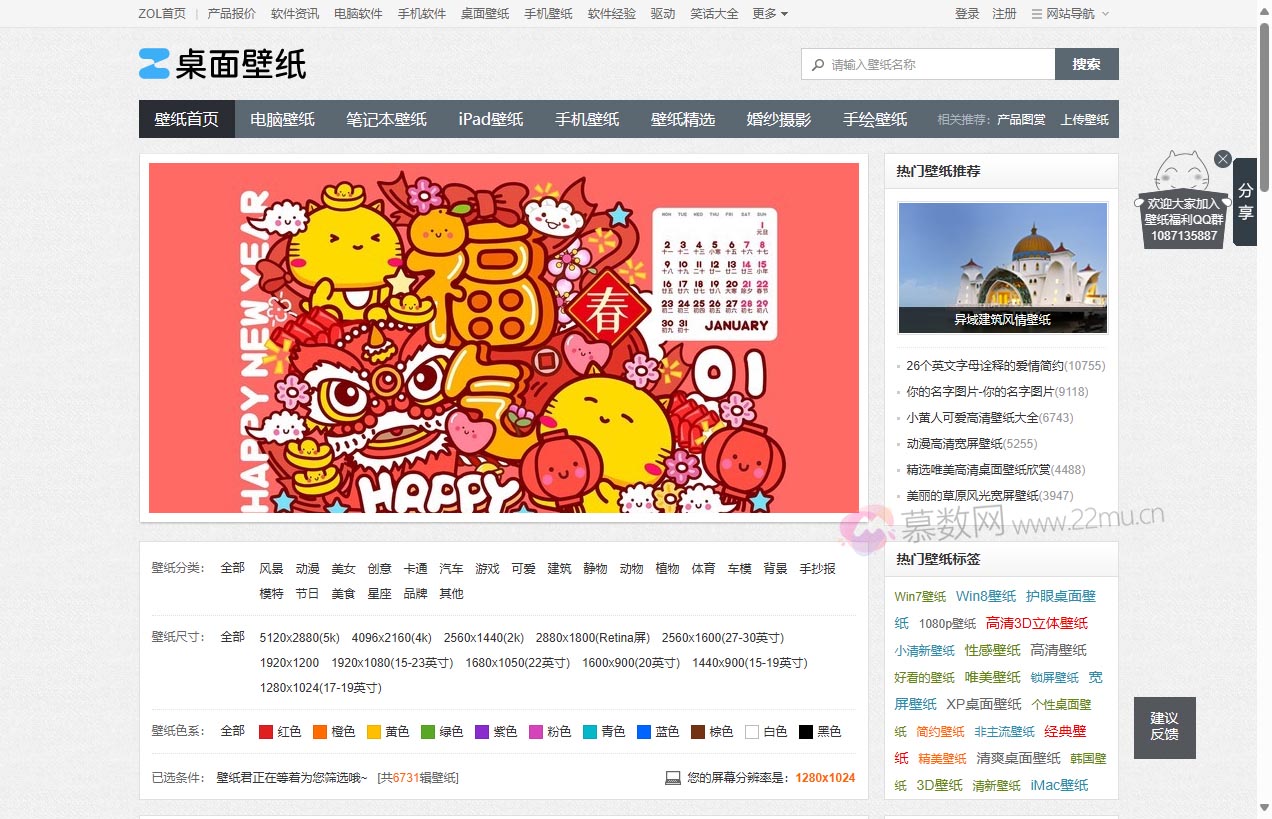Select 软件资讯 in the top menu

click(294, 14)
